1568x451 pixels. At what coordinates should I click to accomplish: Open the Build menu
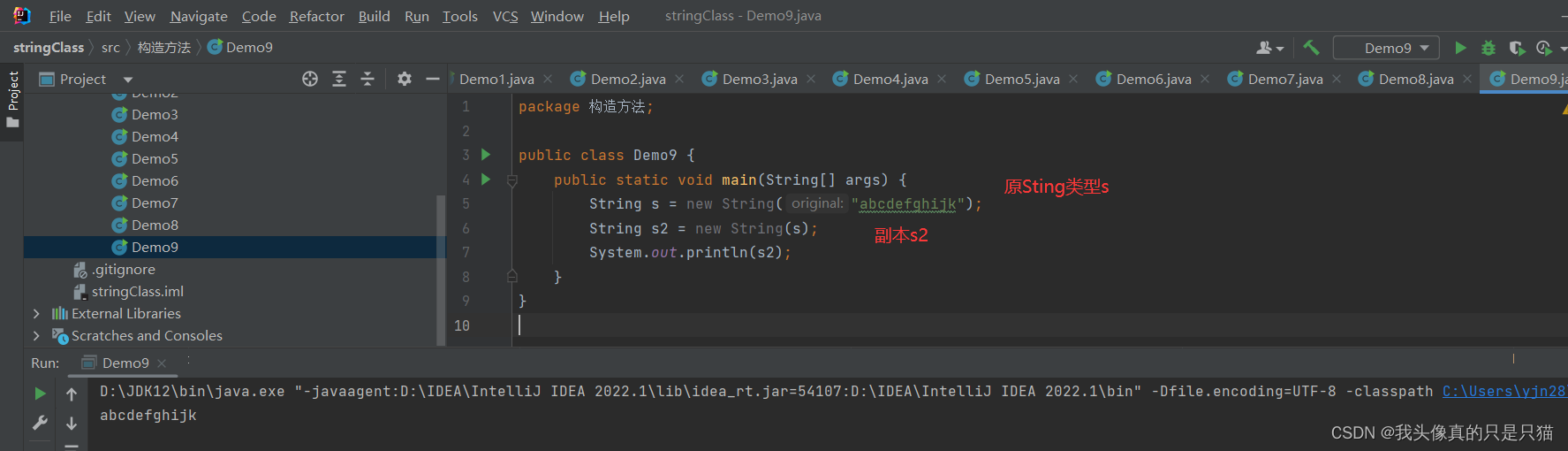(x=375, y=16)
